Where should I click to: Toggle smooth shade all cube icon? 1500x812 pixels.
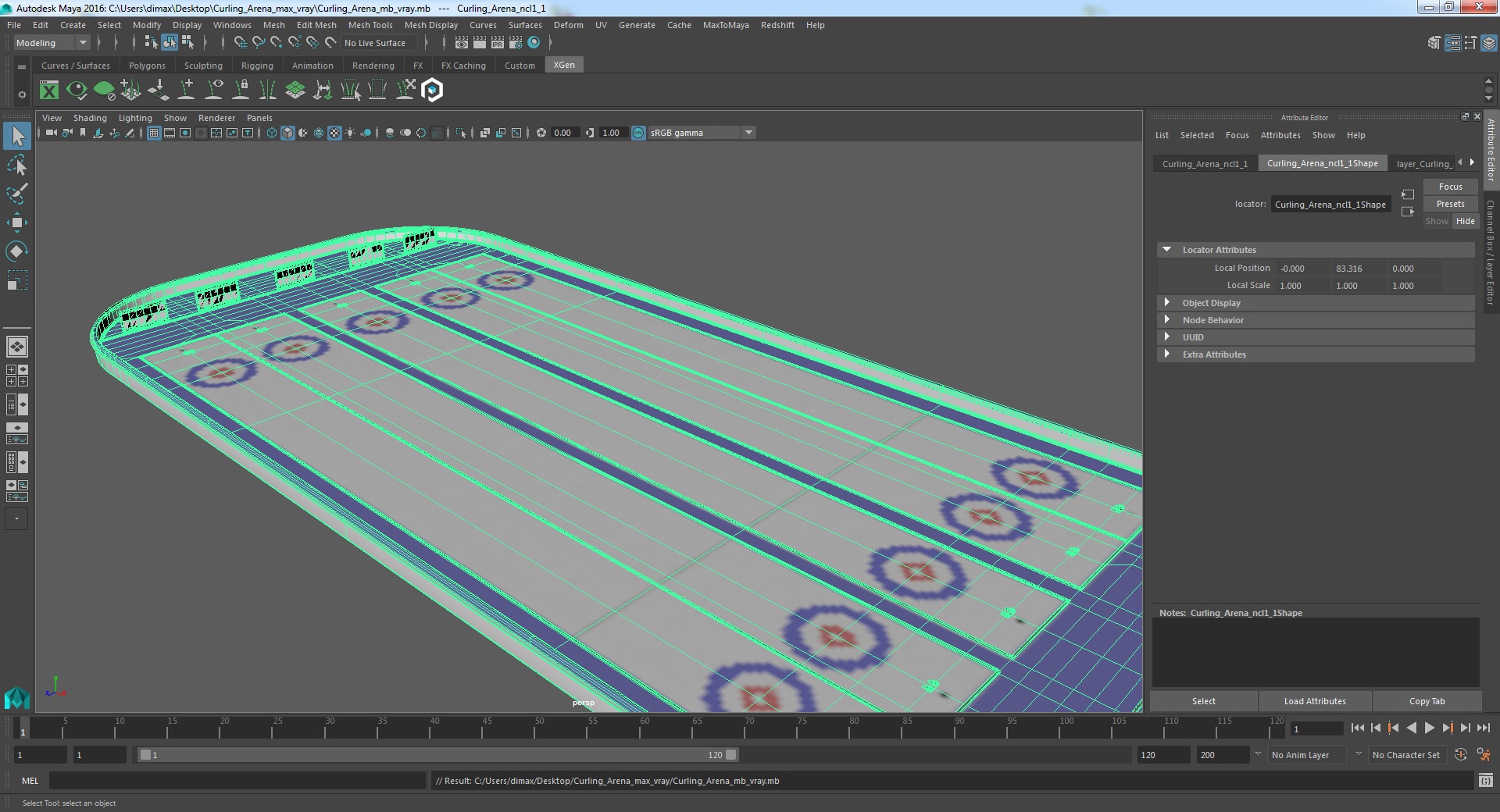pyautogui.click(x=287, y=133)
